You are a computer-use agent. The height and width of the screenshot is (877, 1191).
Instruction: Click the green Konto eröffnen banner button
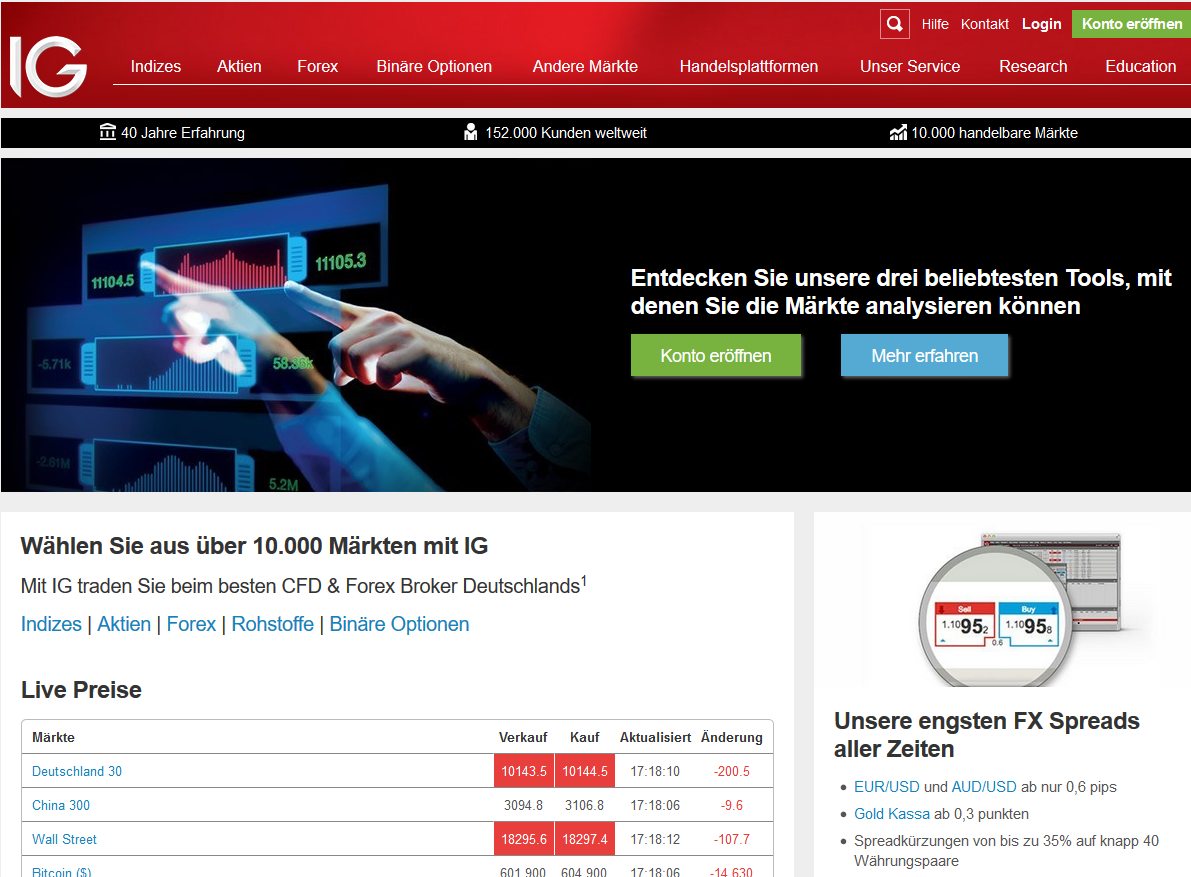(716, 355)
